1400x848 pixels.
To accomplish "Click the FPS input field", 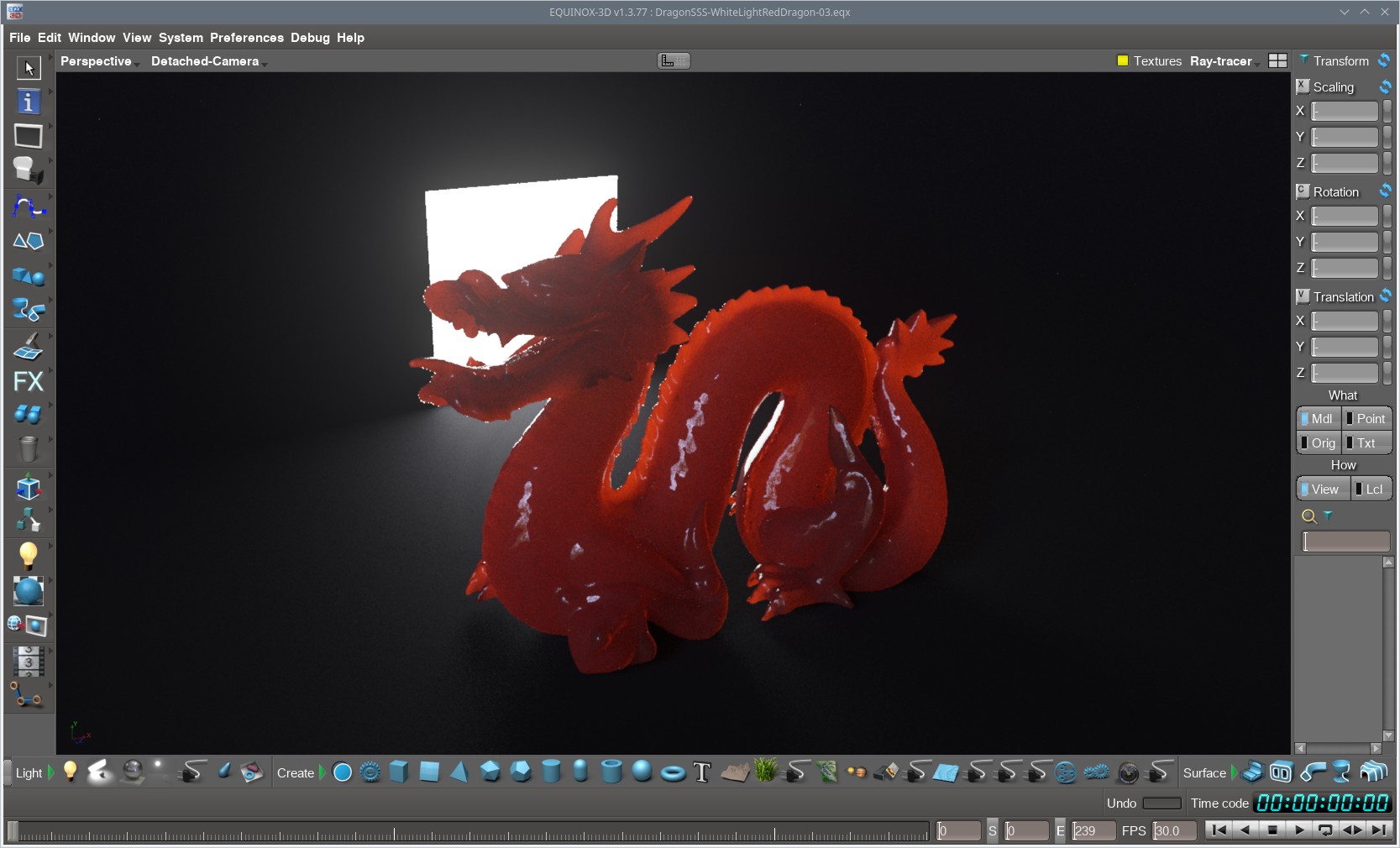I will click(x=1174, y=831).
